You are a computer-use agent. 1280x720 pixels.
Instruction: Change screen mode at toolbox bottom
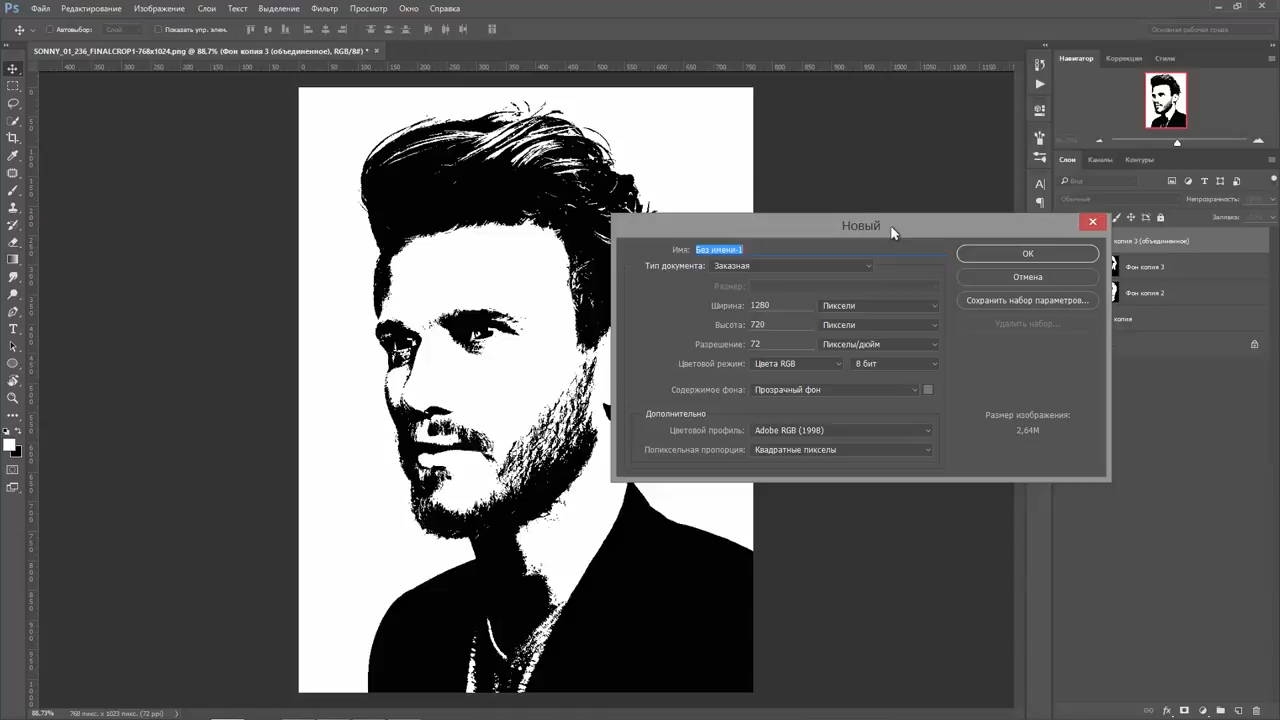[x=13, y=487]
